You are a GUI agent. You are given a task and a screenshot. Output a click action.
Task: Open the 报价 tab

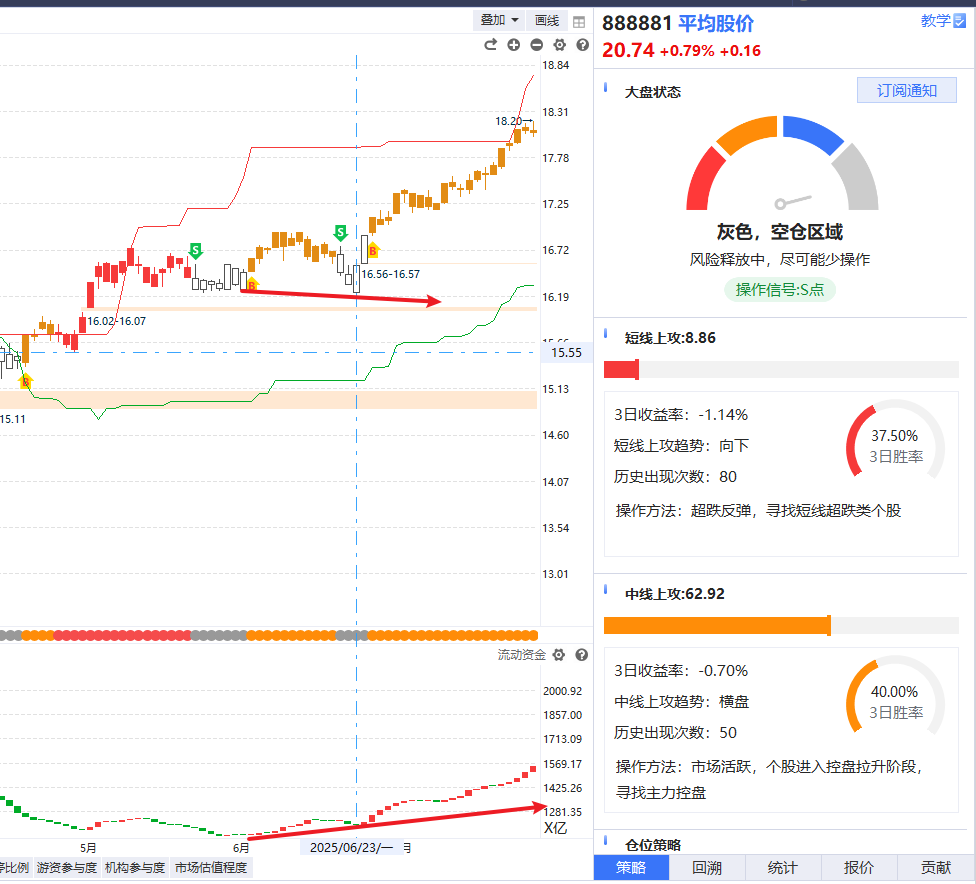click(x=859, y=867)
